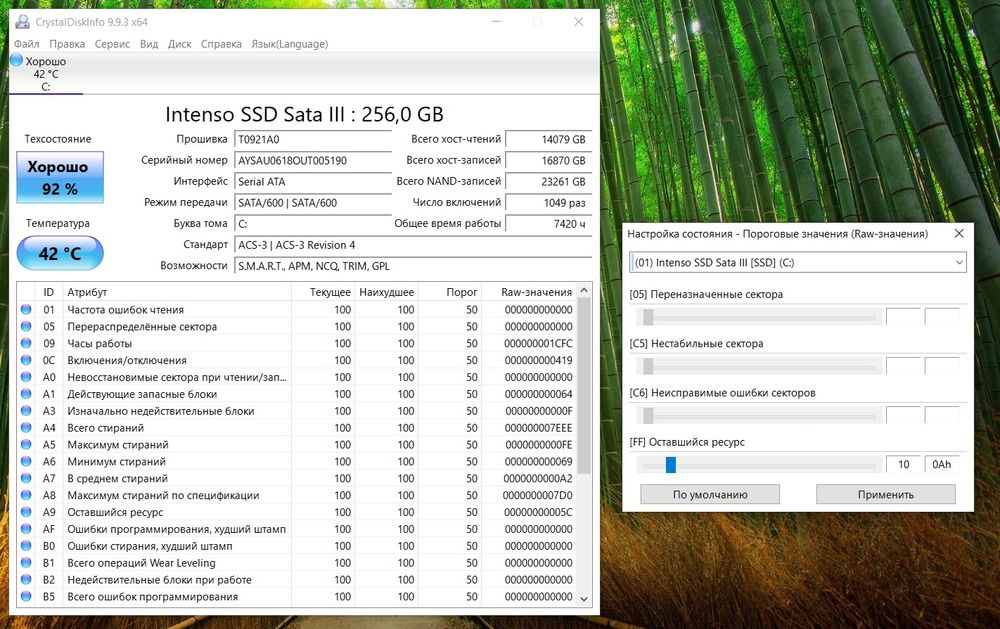Click status orb for Перераспределённые сектора row
This screenshot has height=629, width=1000.
26,326
